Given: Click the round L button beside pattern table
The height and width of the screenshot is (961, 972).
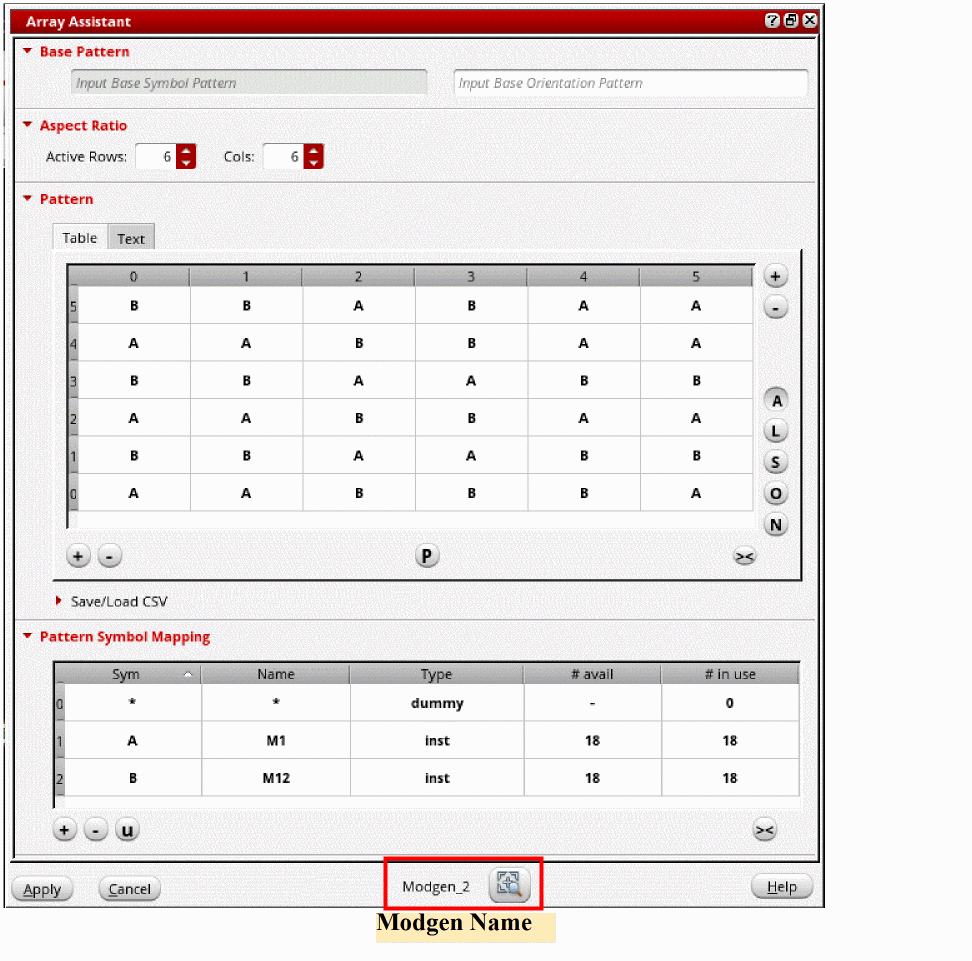Looking at the screenshot, I should tap(775, 432).
